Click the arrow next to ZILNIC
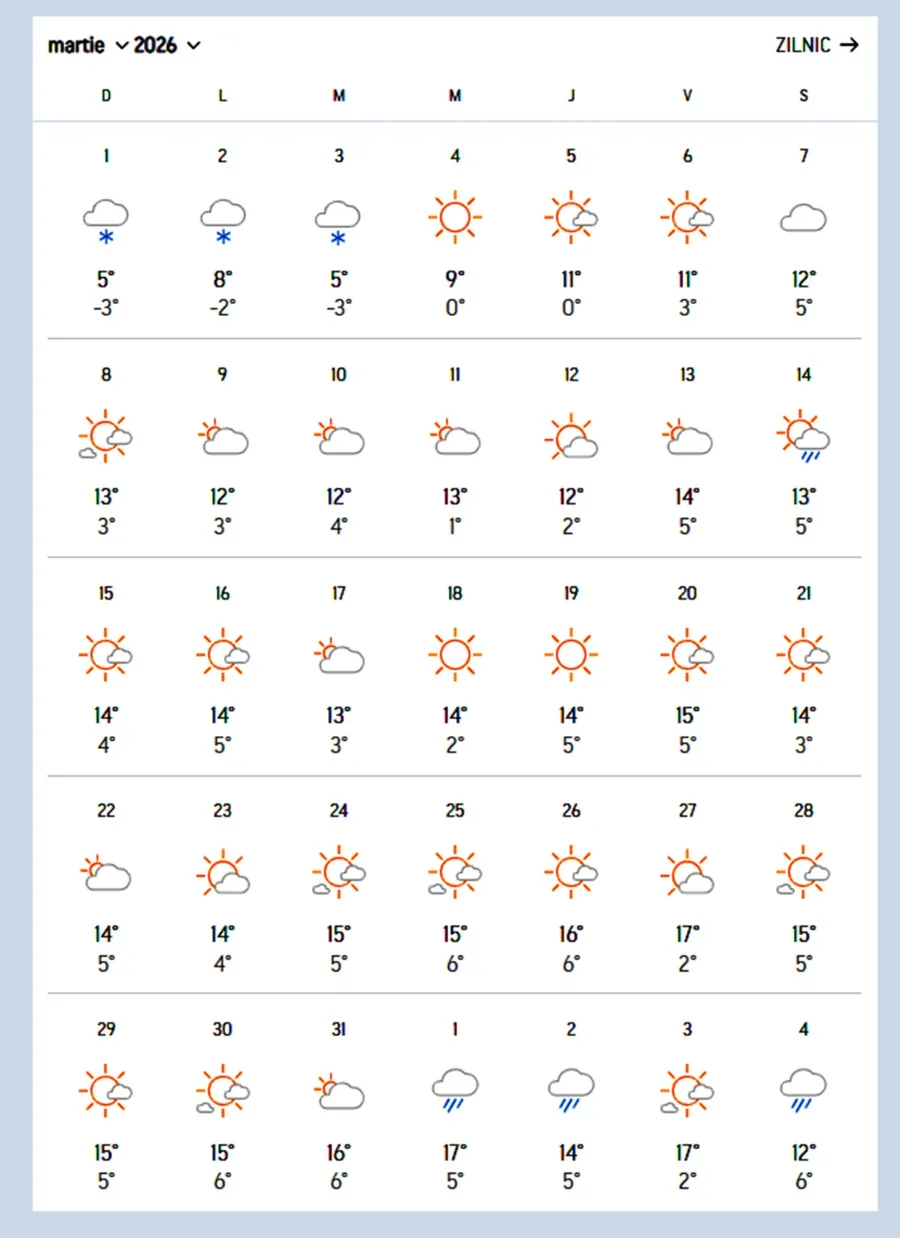This screenshot has height=1238, width=900. [x=849, y=45]
